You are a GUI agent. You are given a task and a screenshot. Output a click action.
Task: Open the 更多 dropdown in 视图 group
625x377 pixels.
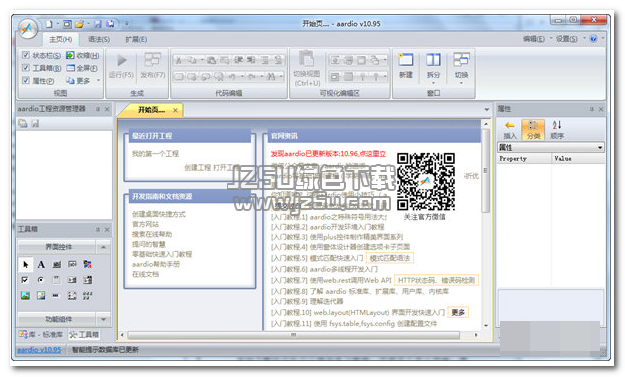(98, 81)
